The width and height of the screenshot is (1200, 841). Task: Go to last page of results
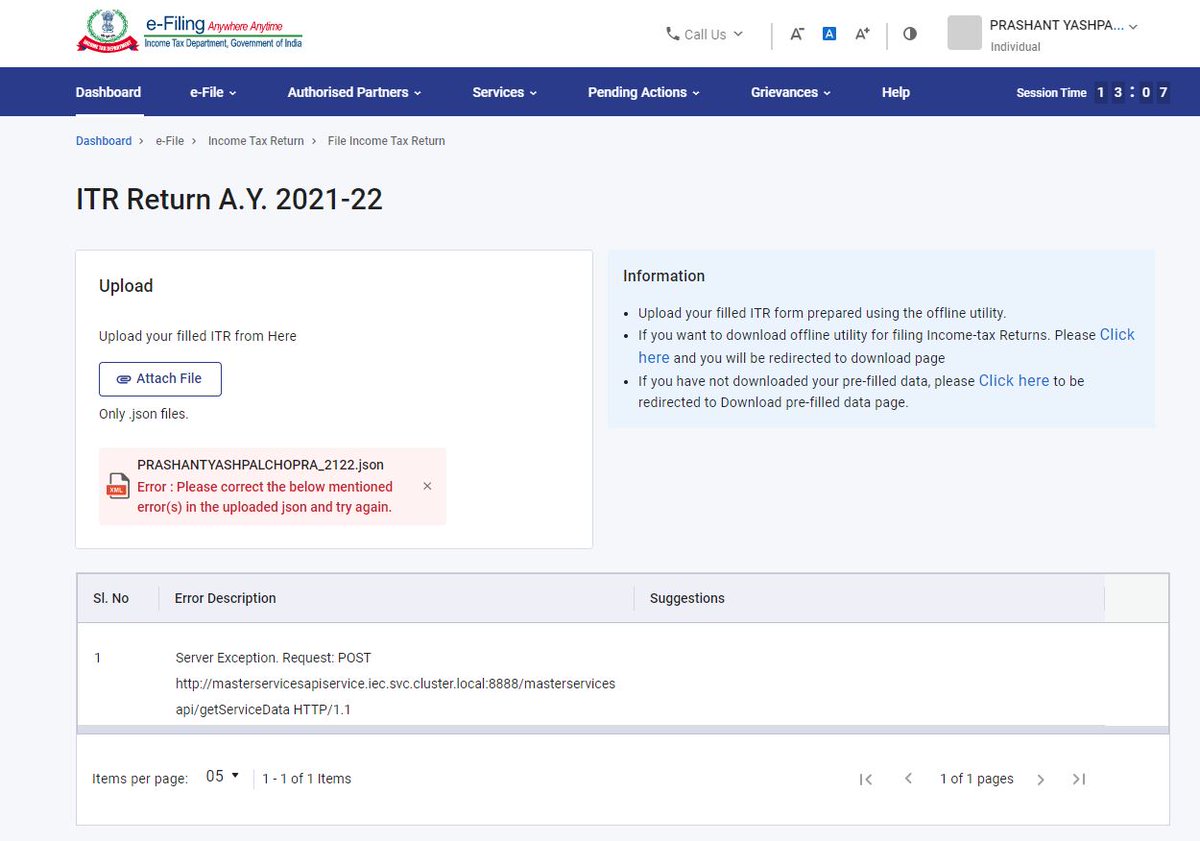[1079, 779]
